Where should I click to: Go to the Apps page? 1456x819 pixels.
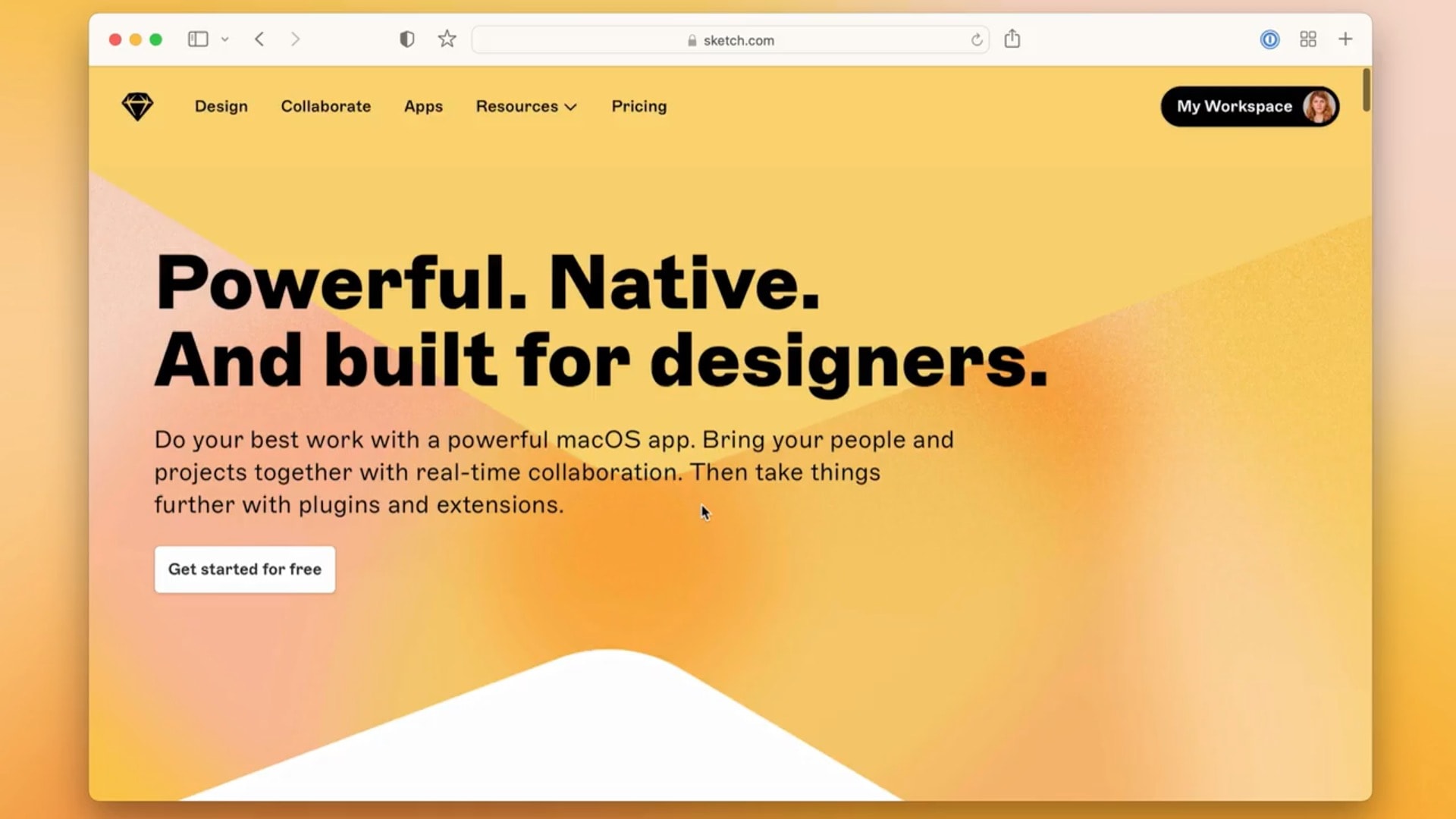(x=423, y=107)
